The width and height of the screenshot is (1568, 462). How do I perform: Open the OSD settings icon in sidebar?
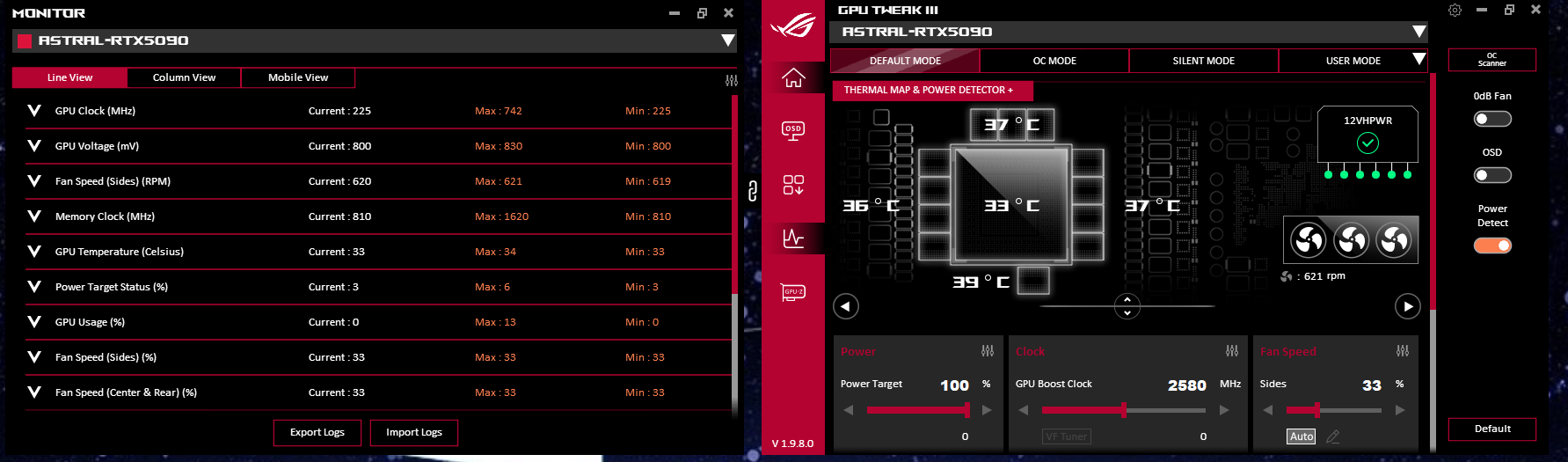point(793,131)
